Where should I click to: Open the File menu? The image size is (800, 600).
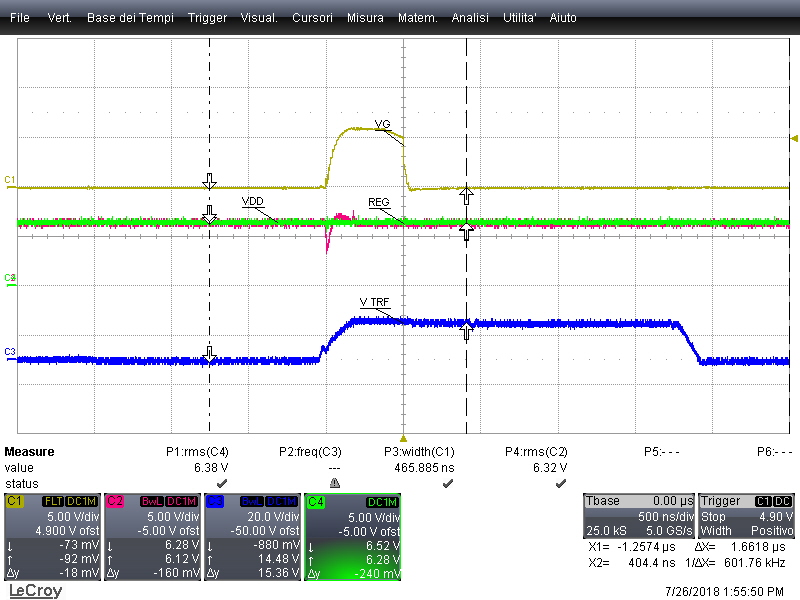(x=19, y=18)
